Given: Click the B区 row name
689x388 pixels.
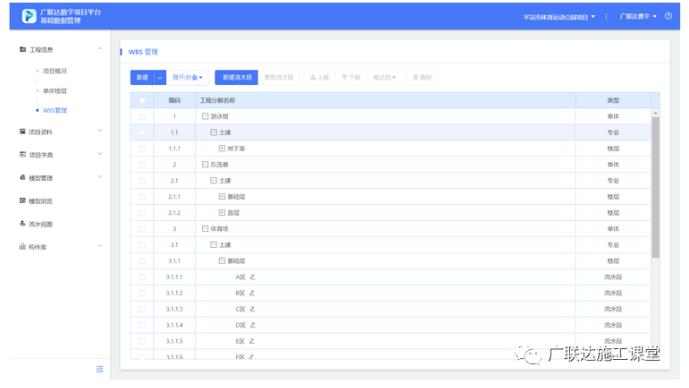Looking at the screenshot, I should (240, 293).
